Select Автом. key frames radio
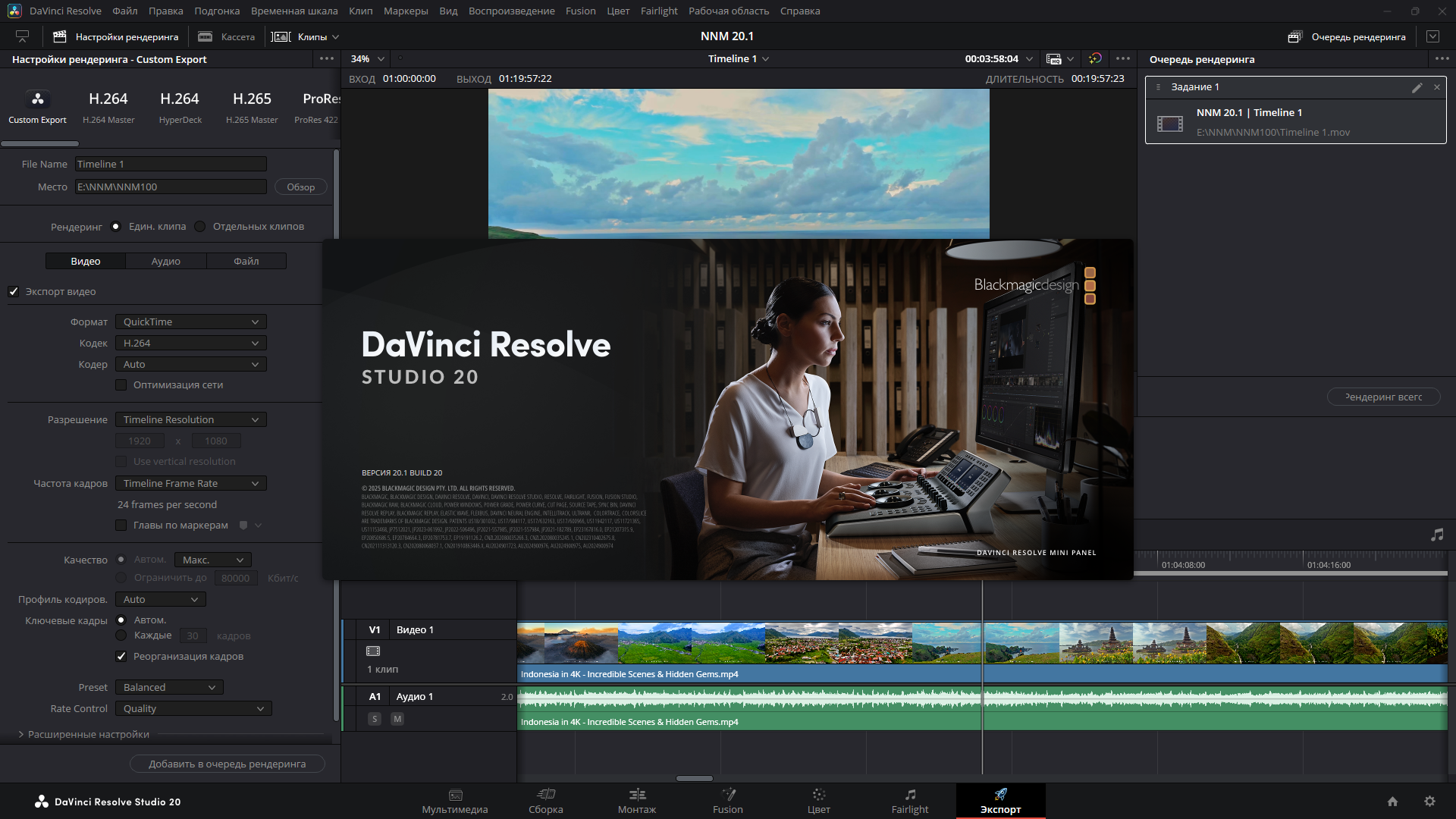The width and height of the screenshot is (1456, 819). (x=121, y=620)
